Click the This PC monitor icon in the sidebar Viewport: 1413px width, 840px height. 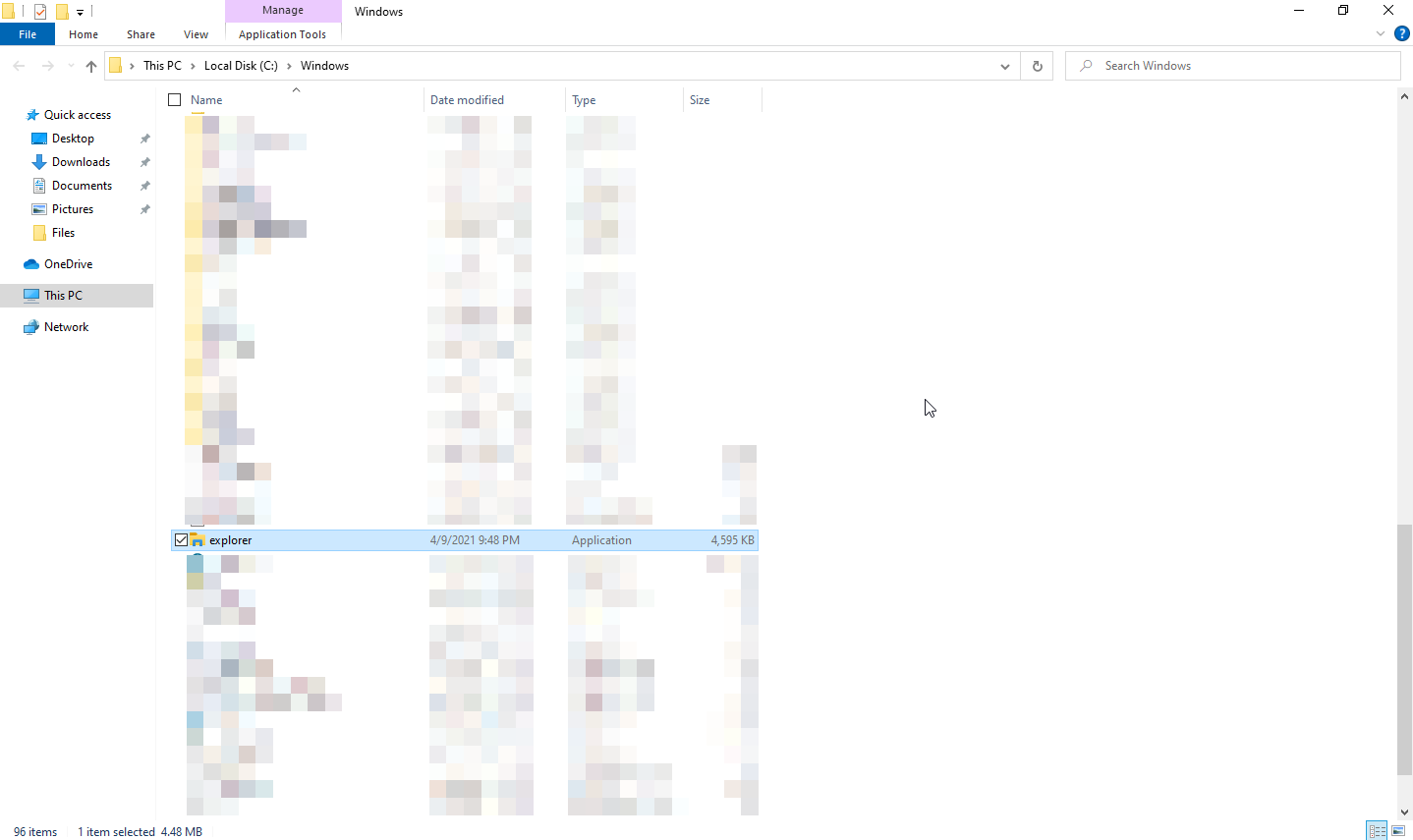(31, 296)
